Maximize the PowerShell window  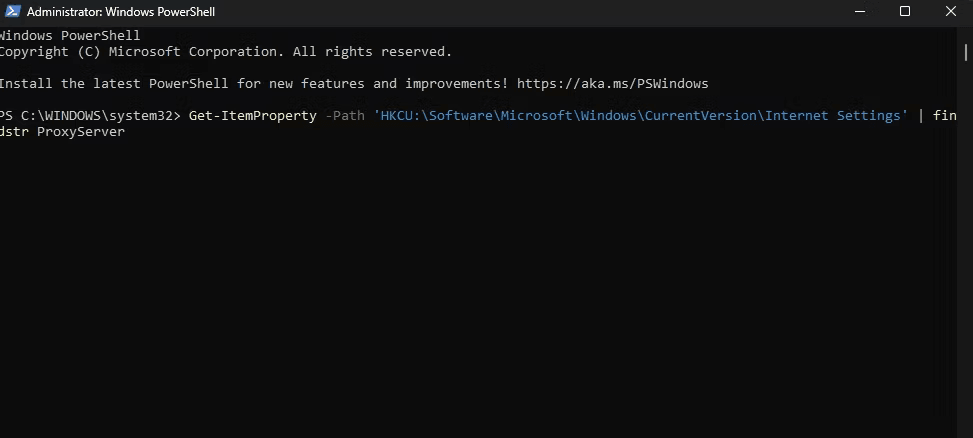tap(905, 11)
